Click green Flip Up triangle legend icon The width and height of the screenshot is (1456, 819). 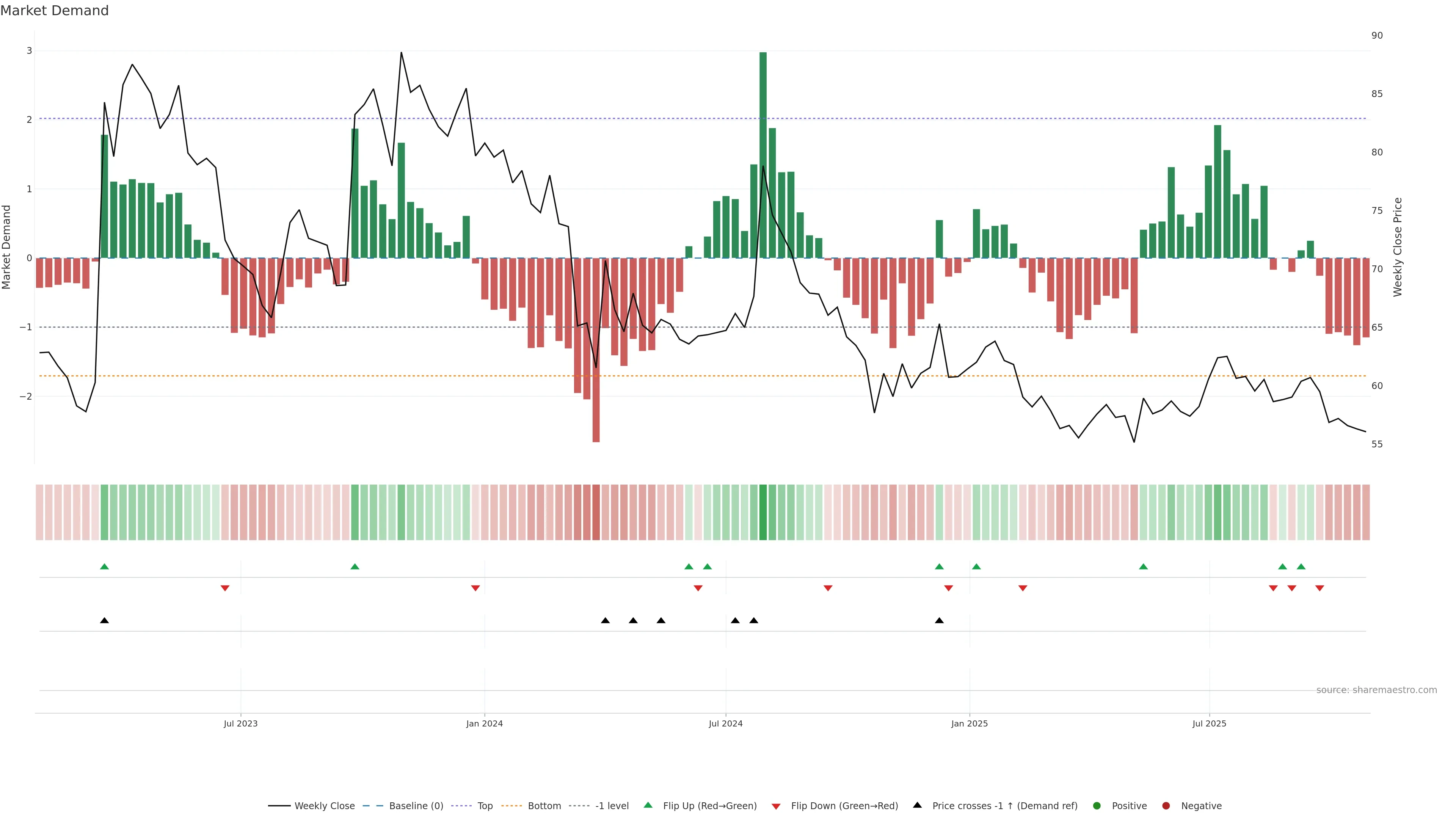click(648, 805)
